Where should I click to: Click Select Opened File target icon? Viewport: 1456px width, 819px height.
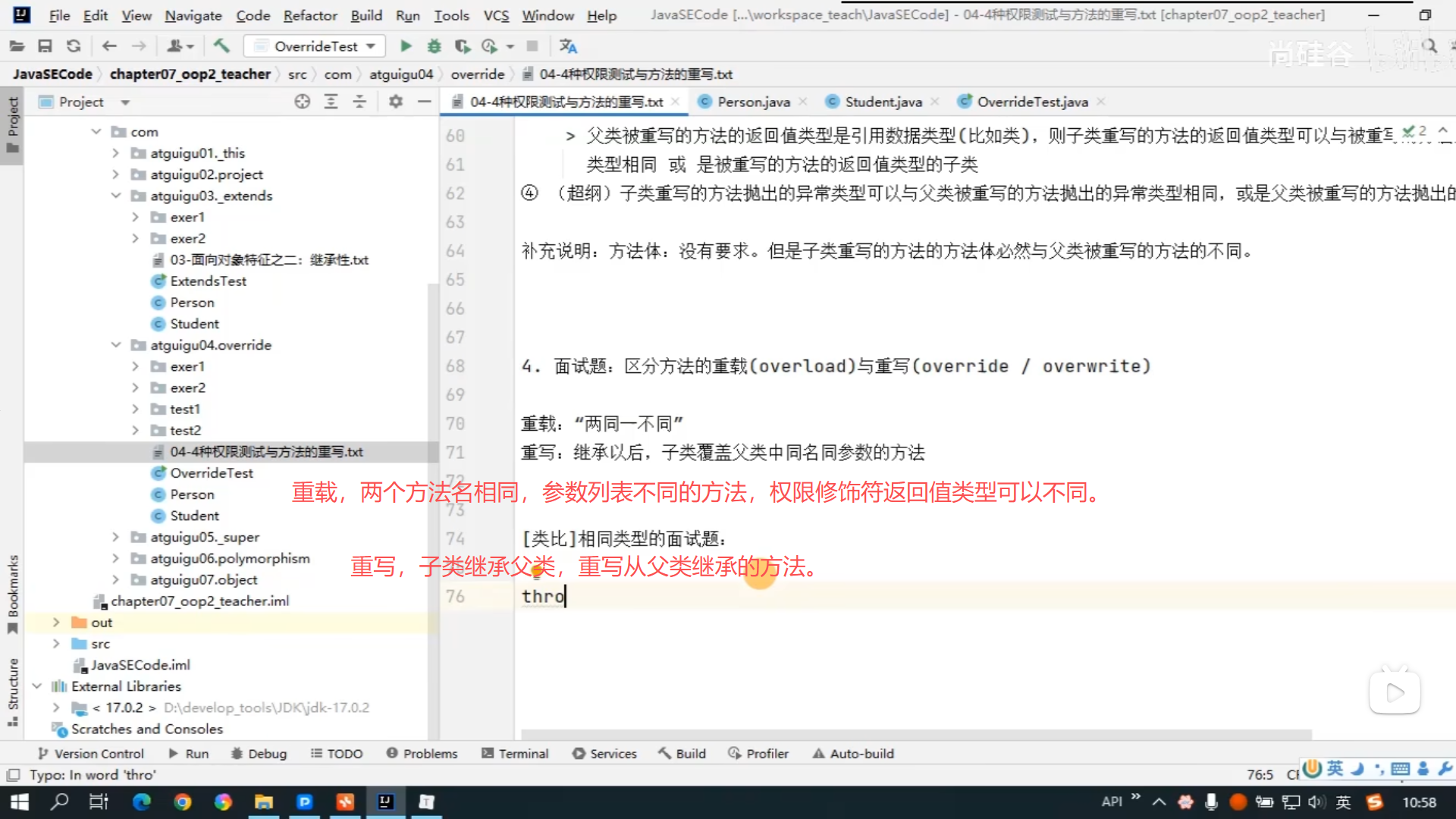click(x=302, y=102)
